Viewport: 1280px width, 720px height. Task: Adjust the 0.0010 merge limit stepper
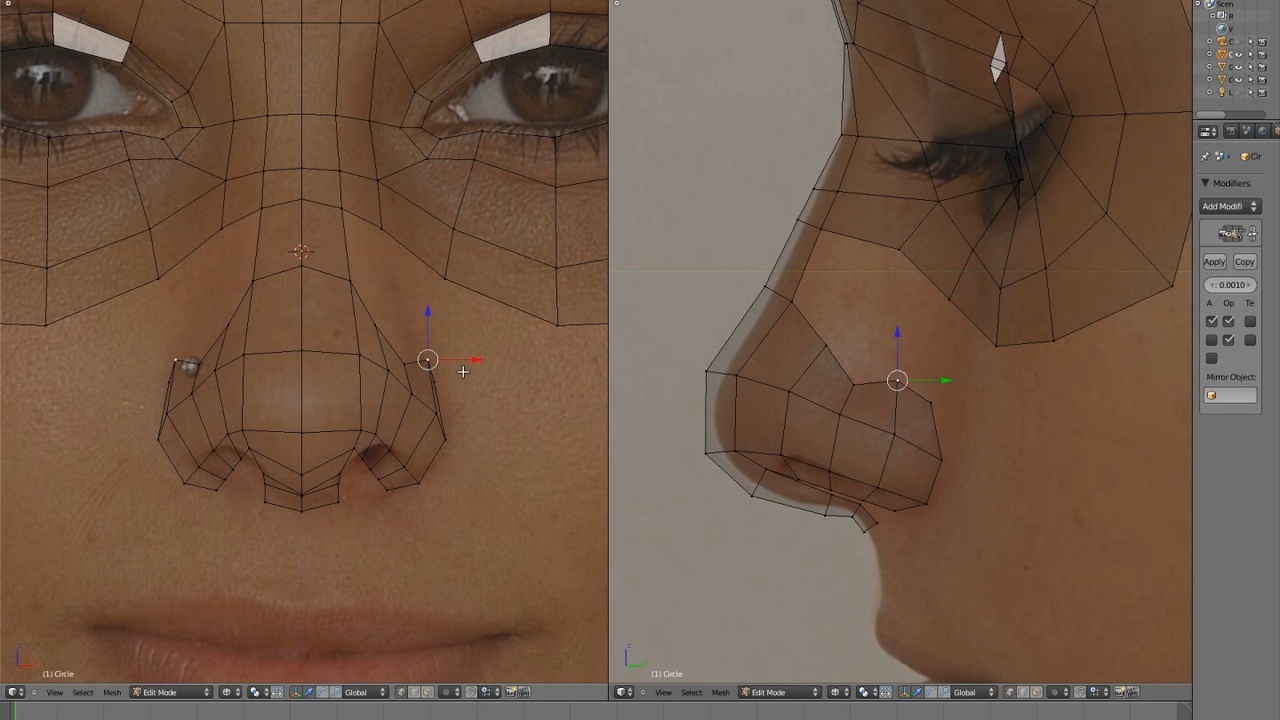(1230, 285)
